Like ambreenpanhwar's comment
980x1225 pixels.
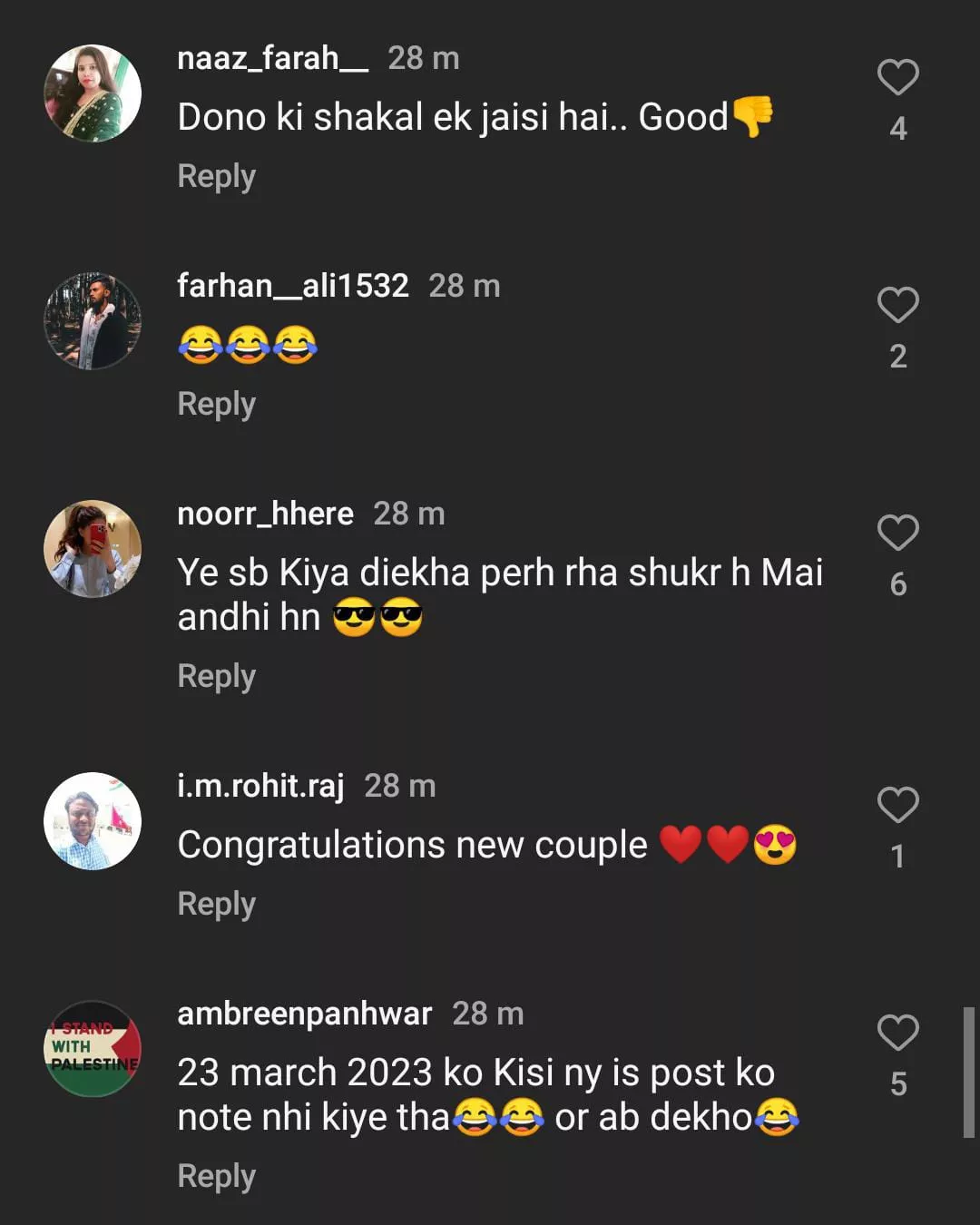click(897, 1033)
